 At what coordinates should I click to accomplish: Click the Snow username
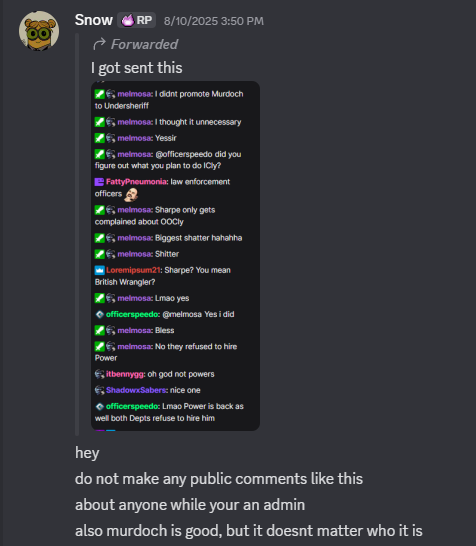(x=94, y=20)
